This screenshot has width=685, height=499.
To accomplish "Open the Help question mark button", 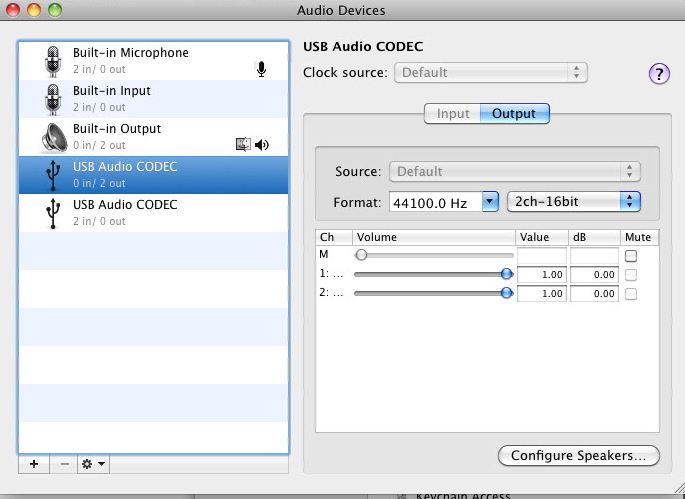I will pos(659,73).
